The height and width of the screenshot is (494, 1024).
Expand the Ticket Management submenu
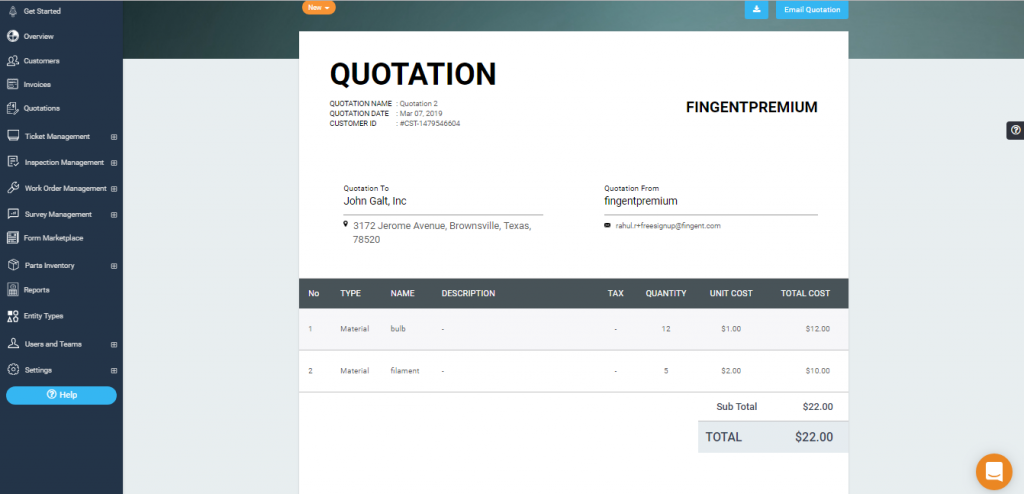pos(114,137)
